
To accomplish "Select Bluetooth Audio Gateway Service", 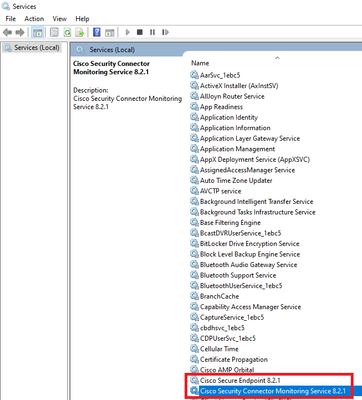I will [248, 265].
